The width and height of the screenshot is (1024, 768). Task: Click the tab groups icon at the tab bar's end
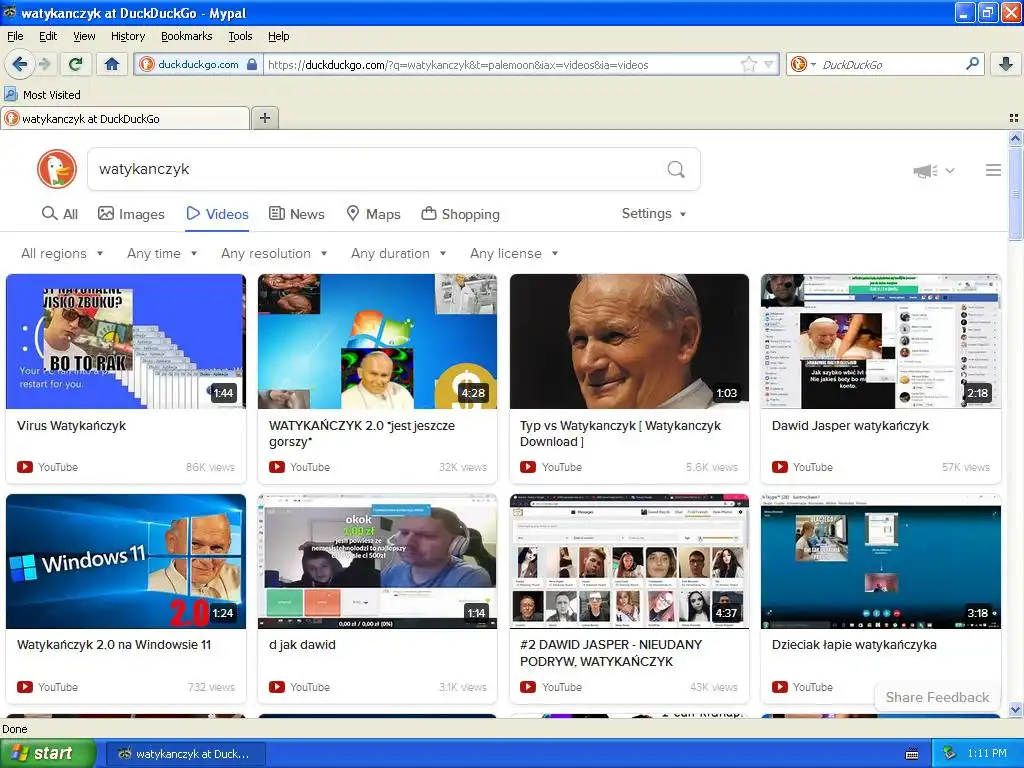[x=1014, y=118]
